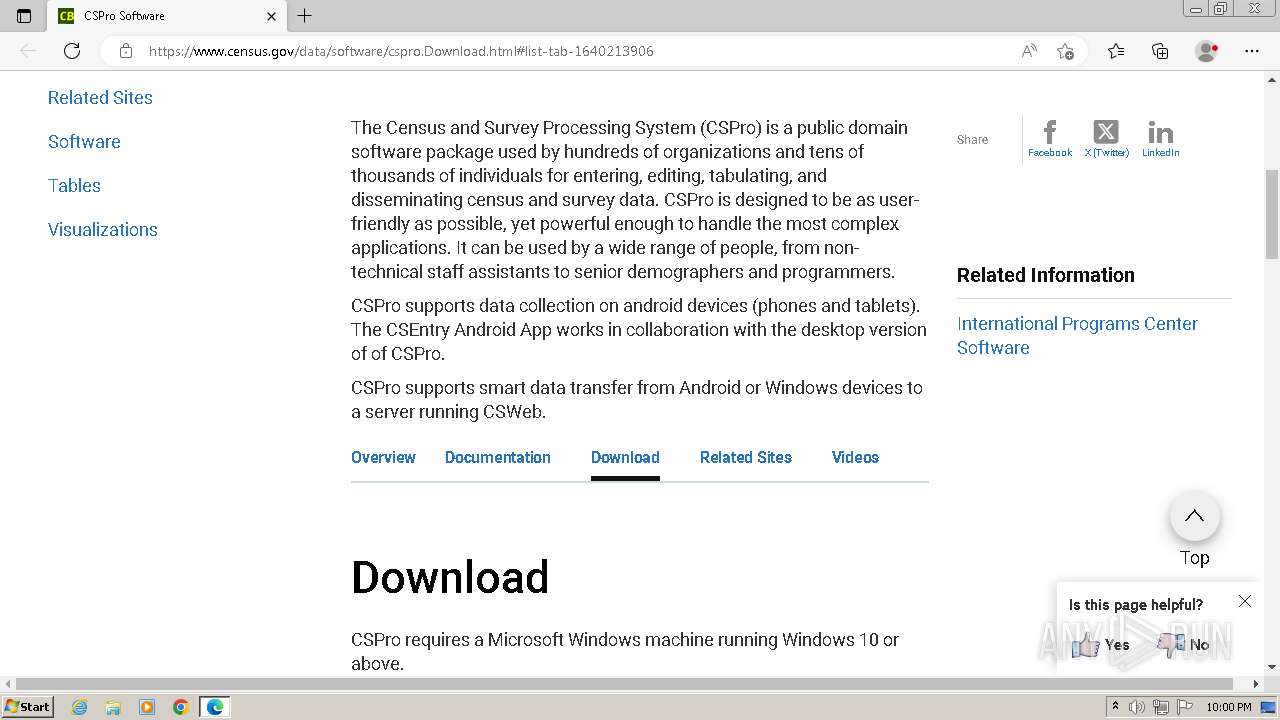
Task: Switch to the Edge taskbar button
Action: (215, 707)
